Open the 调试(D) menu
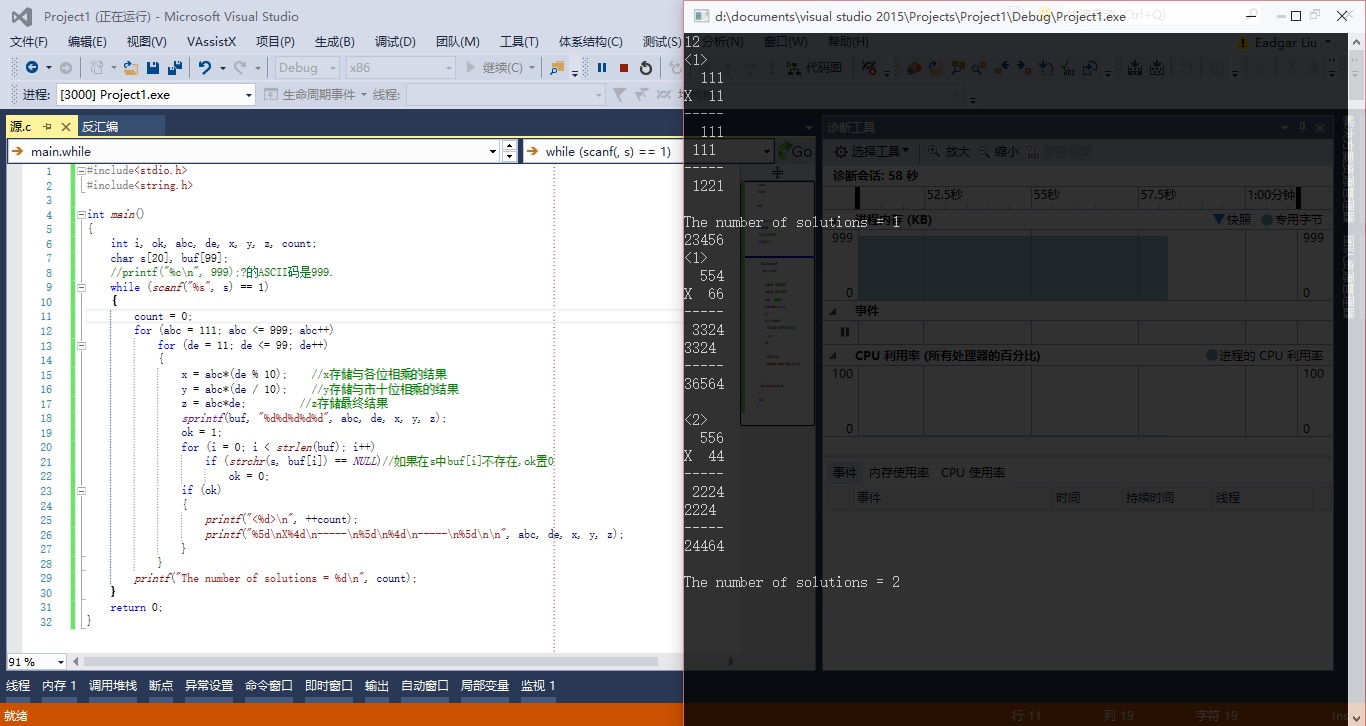The width and height of the screenshot is (1366, 726). tap(395, 41)
